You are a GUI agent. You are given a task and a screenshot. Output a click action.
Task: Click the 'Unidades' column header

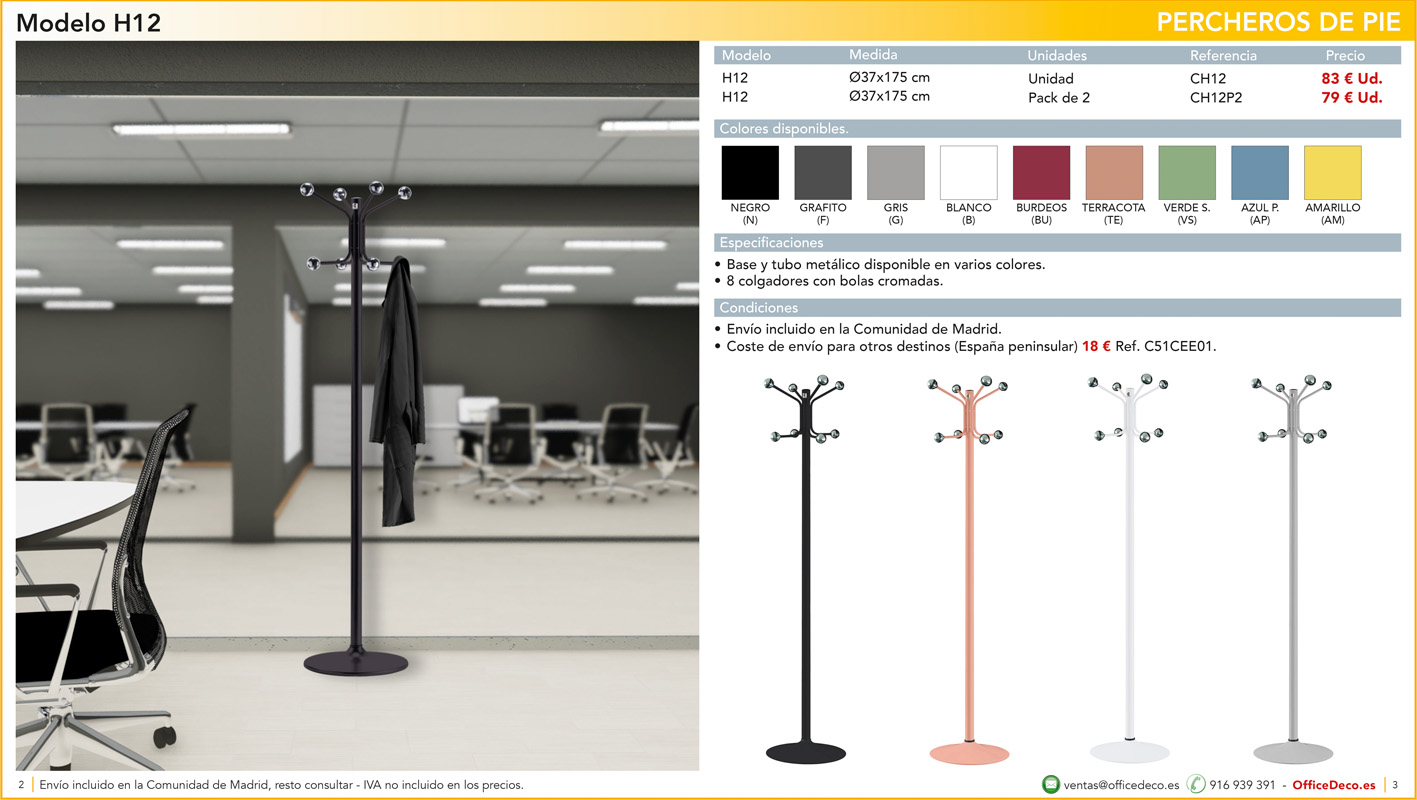[1057, 55]
